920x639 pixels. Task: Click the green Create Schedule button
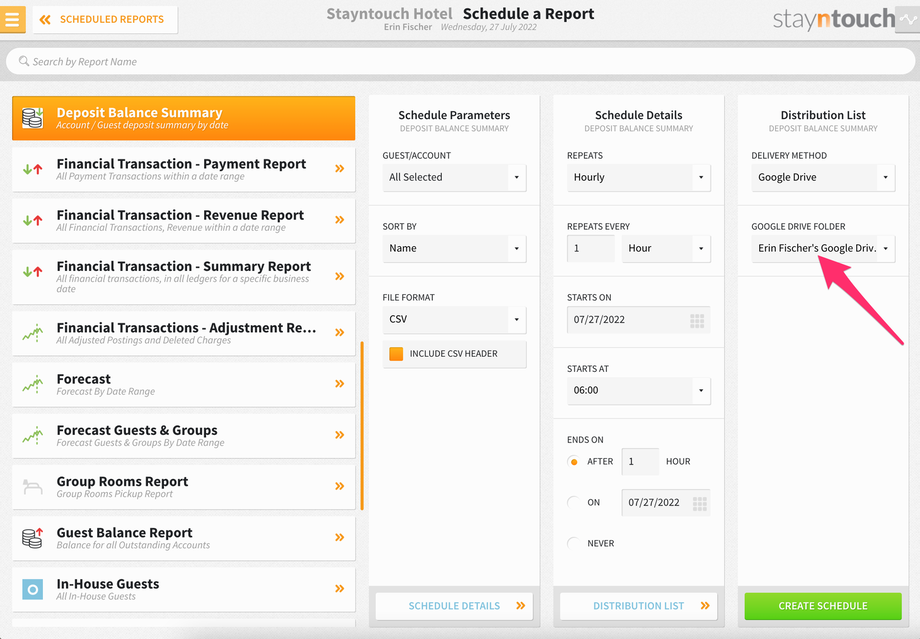pos(823,606)
